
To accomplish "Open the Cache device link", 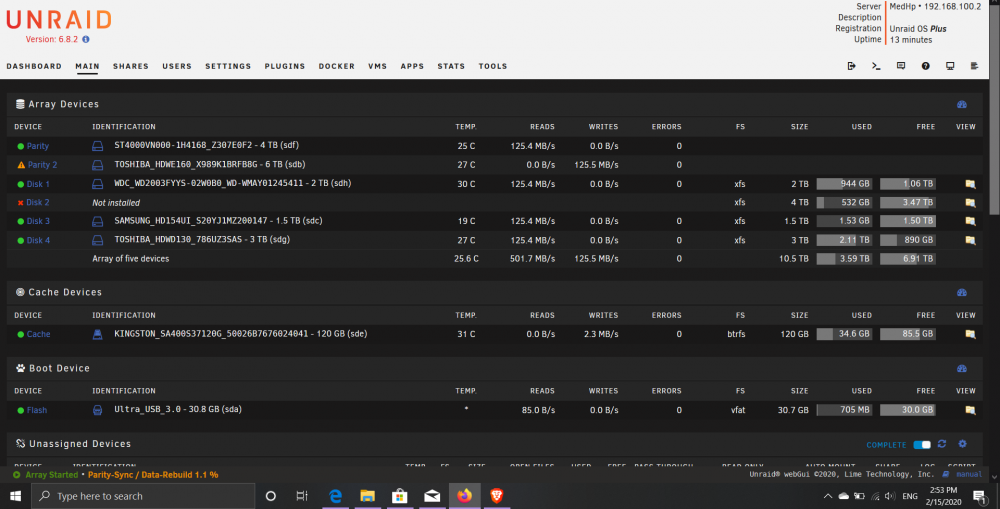I will [38, 334].
